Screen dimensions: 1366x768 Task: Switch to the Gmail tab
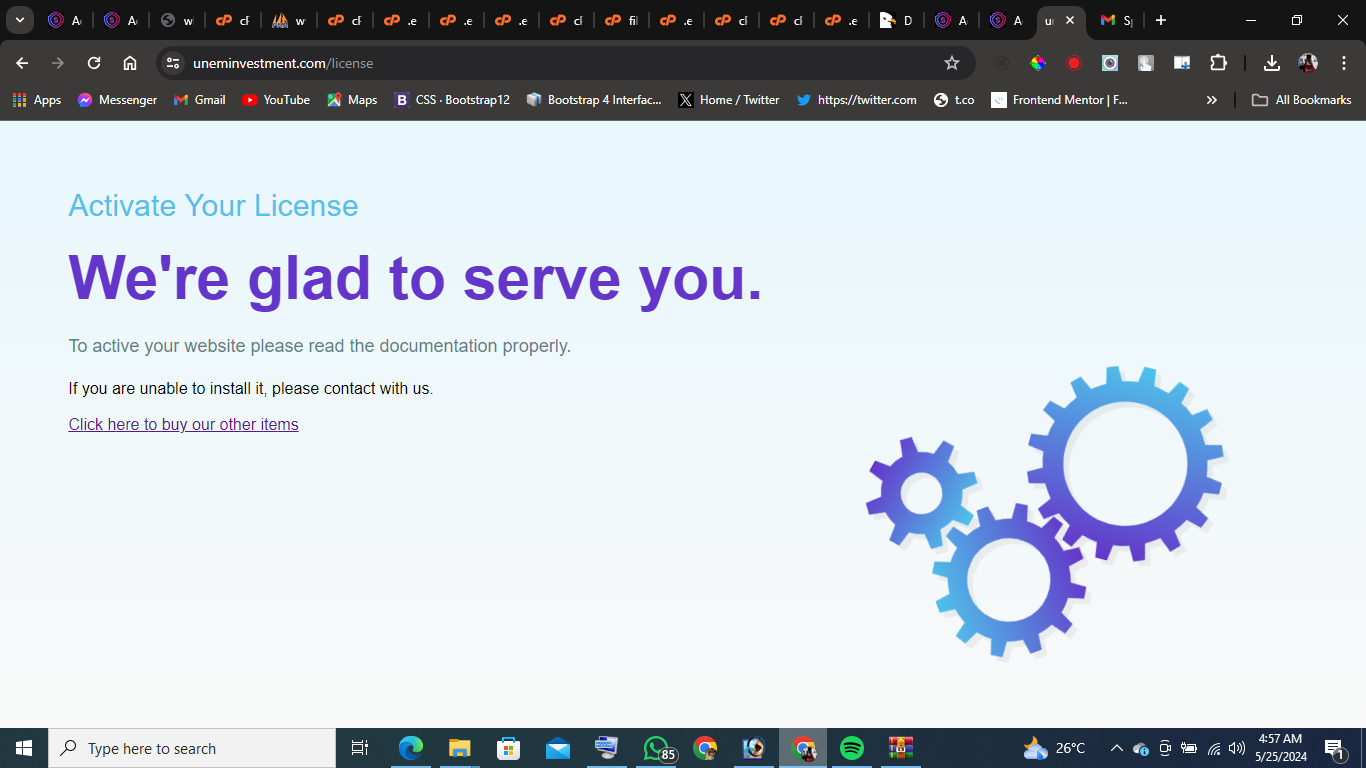point(1116,20)
